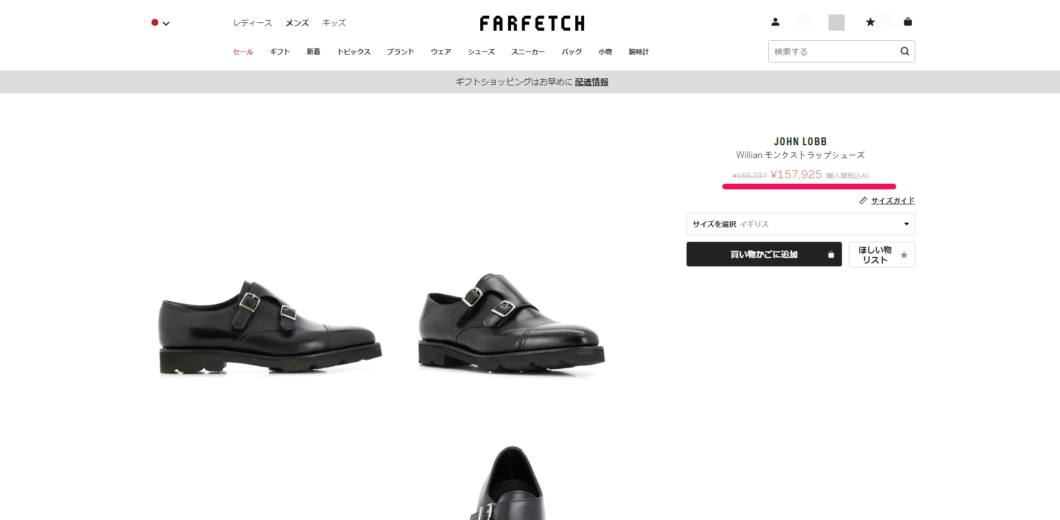Follow the 配送情報 link in banner

point(592,82)
